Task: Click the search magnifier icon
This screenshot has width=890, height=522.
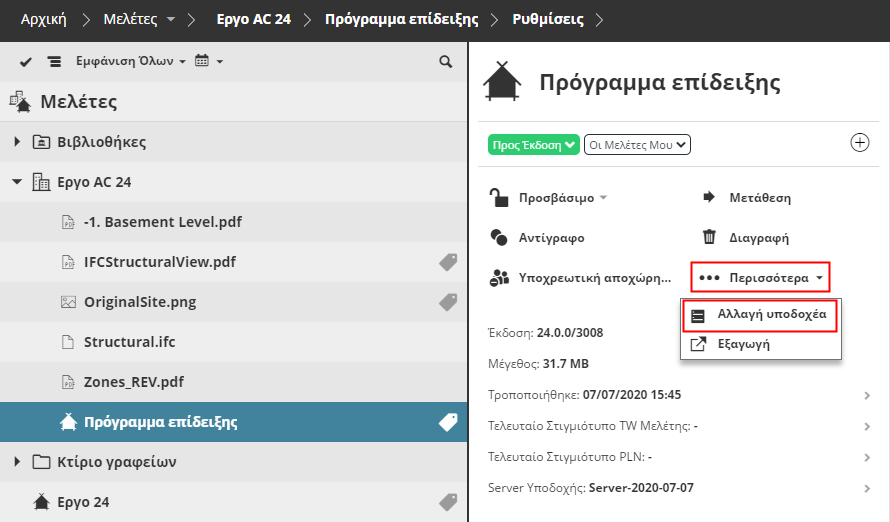Action: tap(446, 62)
